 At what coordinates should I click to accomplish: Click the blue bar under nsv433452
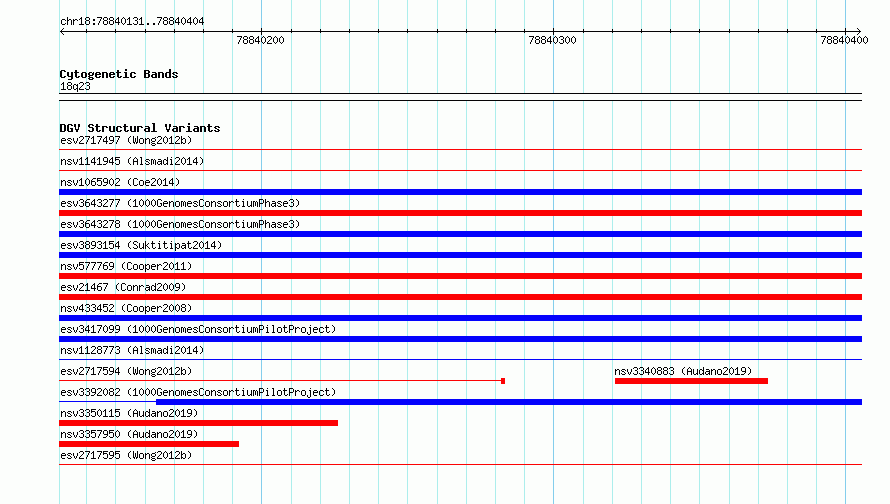coord(460,318)
